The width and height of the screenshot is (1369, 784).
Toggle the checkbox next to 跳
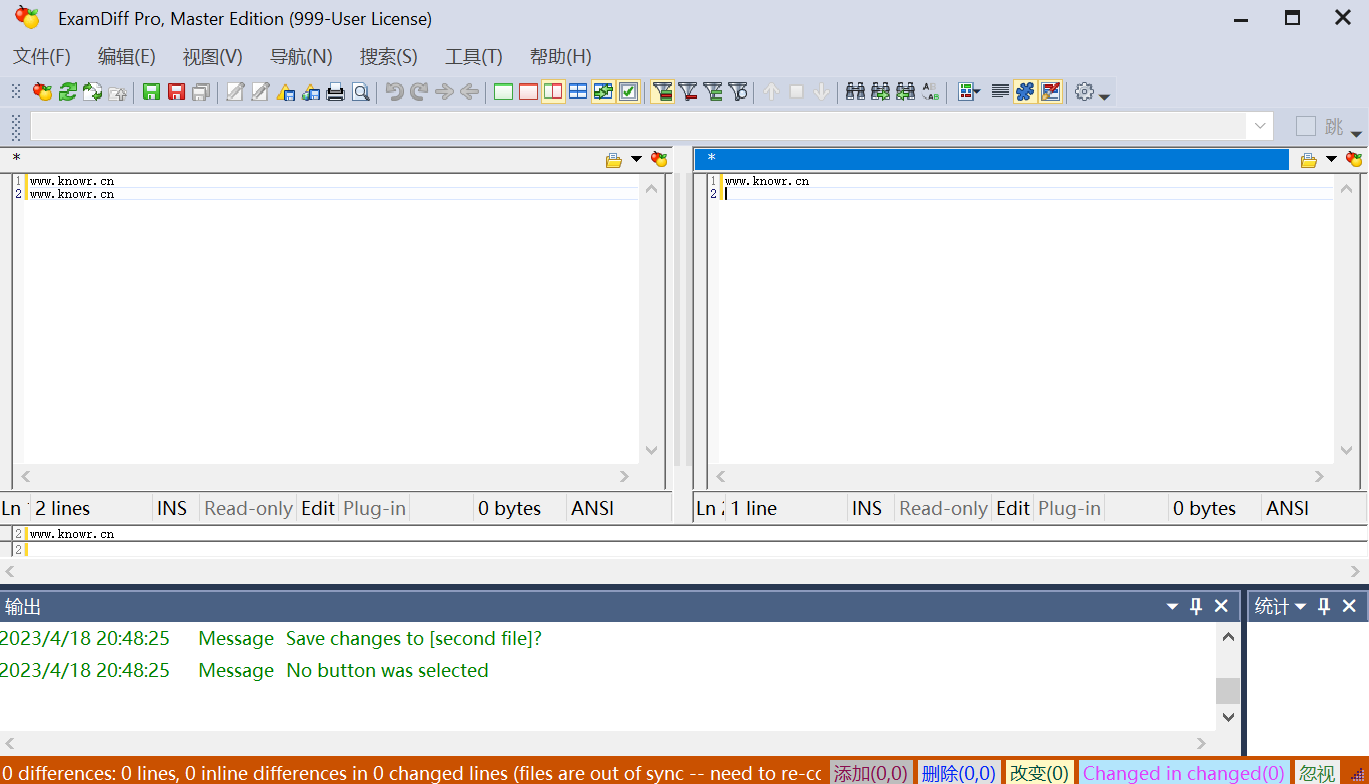tap(1305, 126)
